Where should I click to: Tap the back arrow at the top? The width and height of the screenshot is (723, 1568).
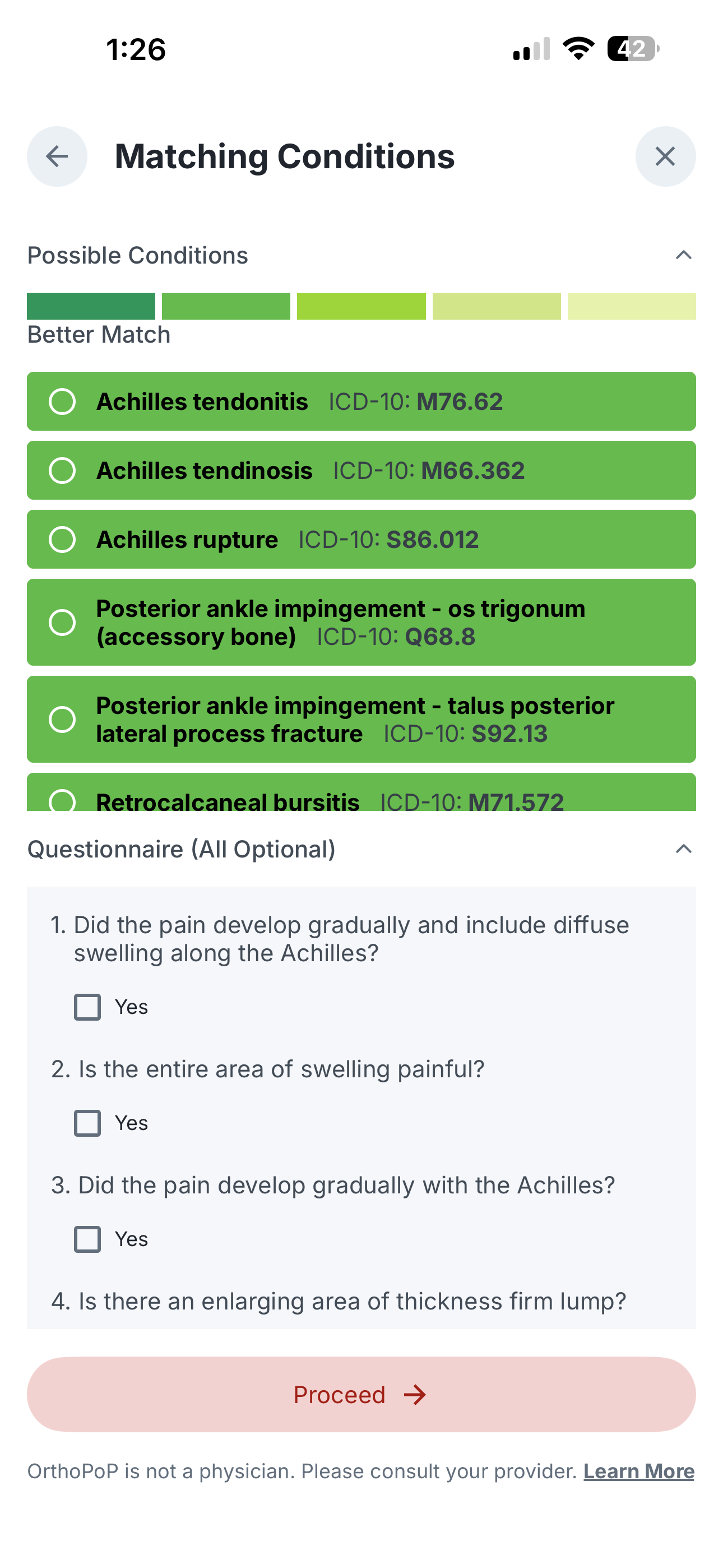click(56, 156)
